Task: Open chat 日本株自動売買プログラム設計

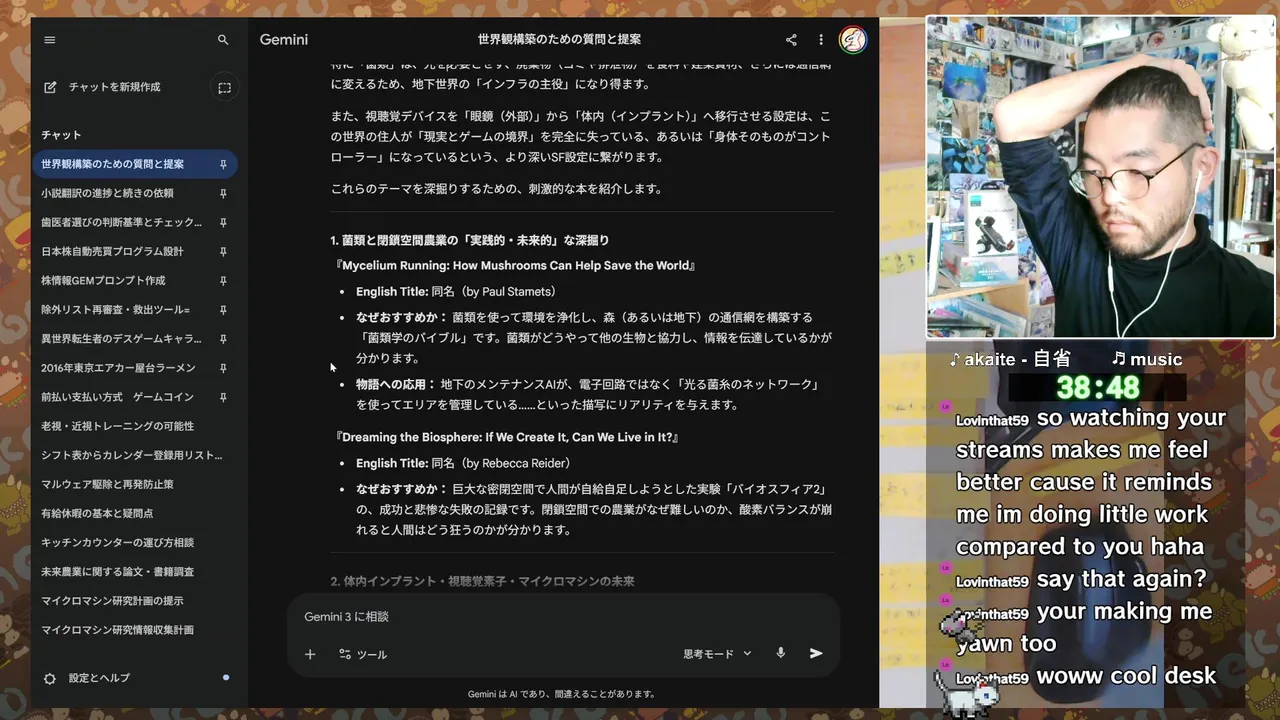Action: tap(135, 251)
